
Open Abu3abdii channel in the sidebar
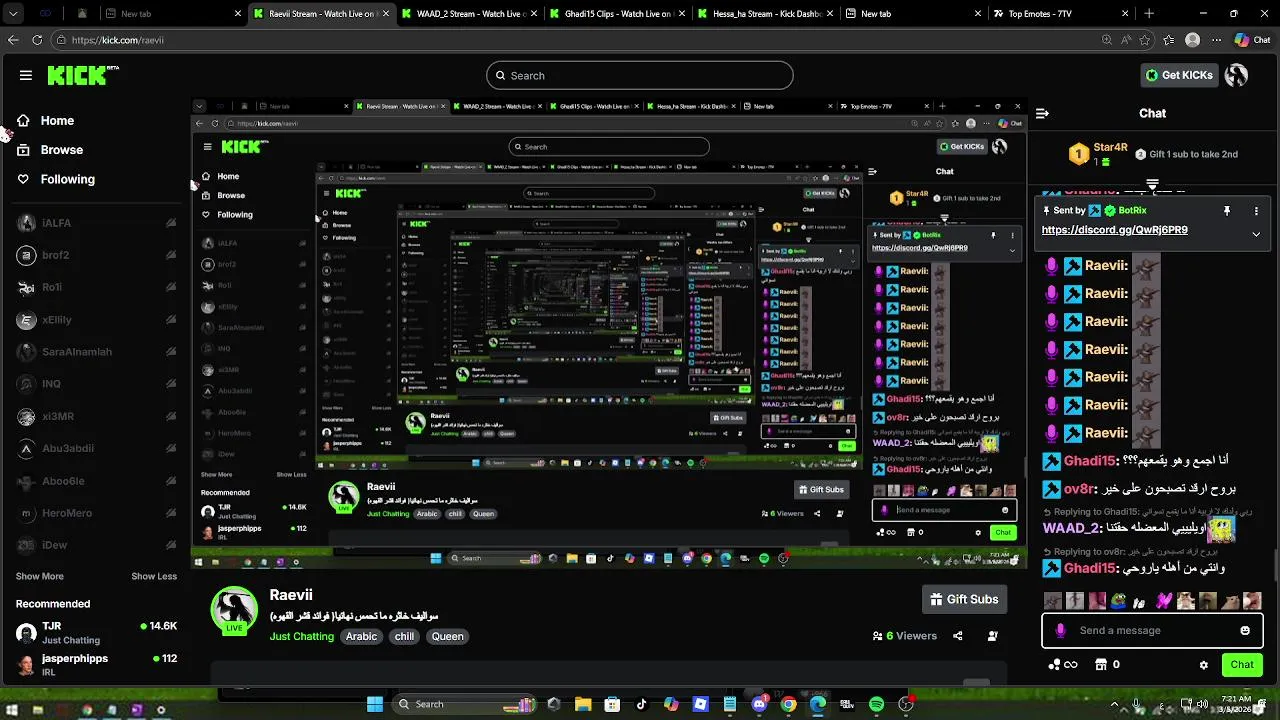tap(96, 449)
